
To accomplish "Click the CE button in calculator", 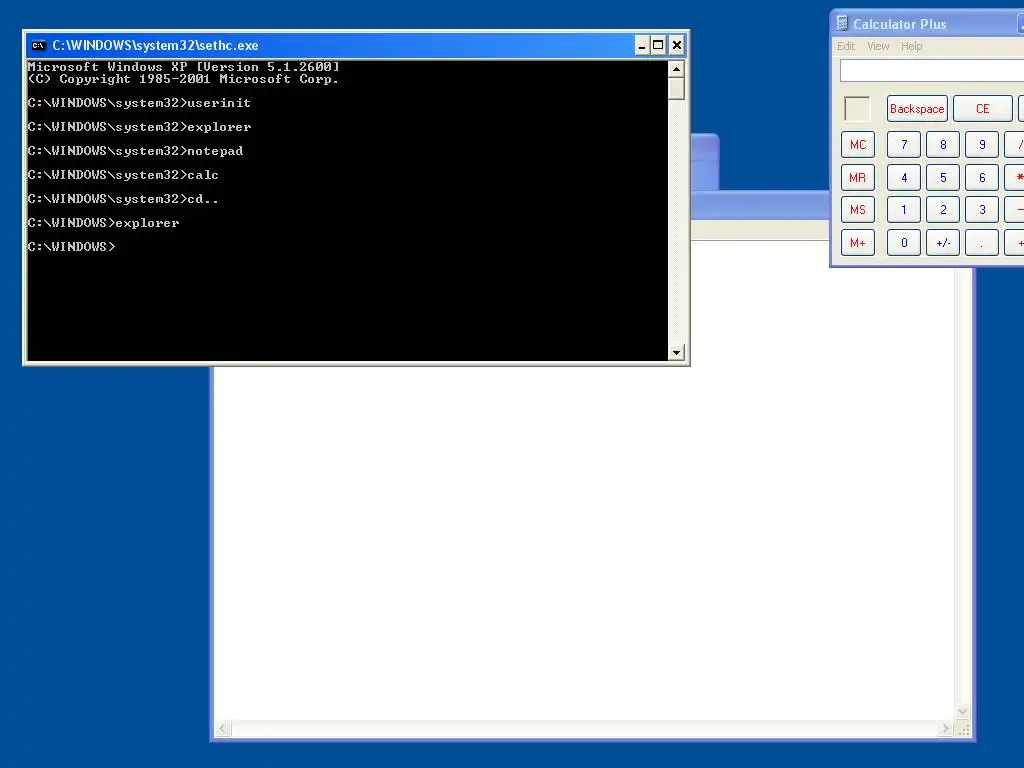I will pos(983,108).
